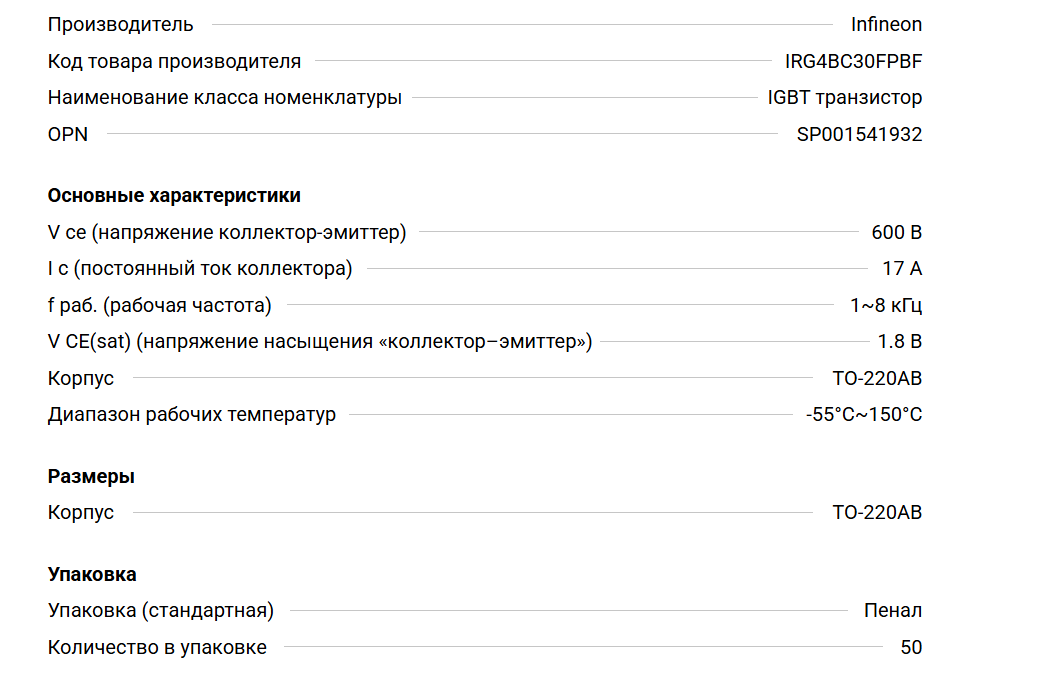This screenshot has width=1059, height=680.
Task: Click the IGBT транзистор class value
Action: click(844, 98)
